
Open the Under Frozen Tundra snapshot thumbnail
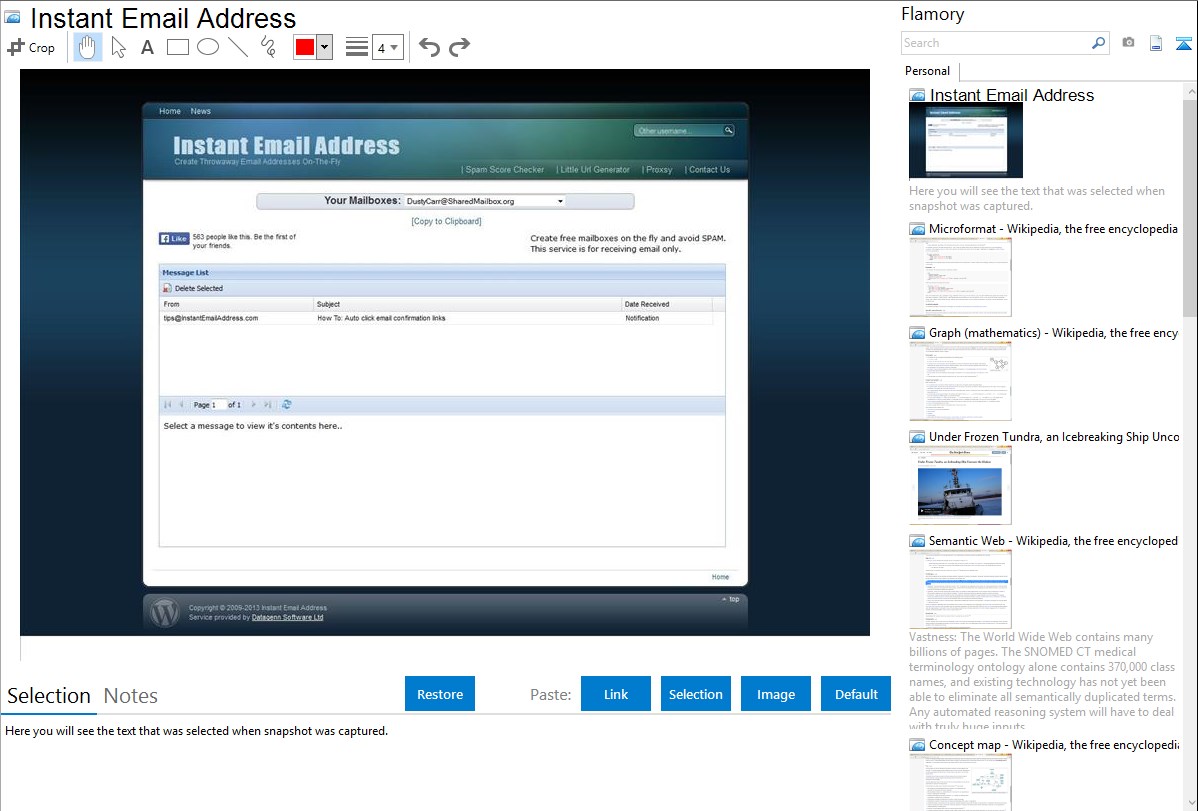click(x=960, y=485)
